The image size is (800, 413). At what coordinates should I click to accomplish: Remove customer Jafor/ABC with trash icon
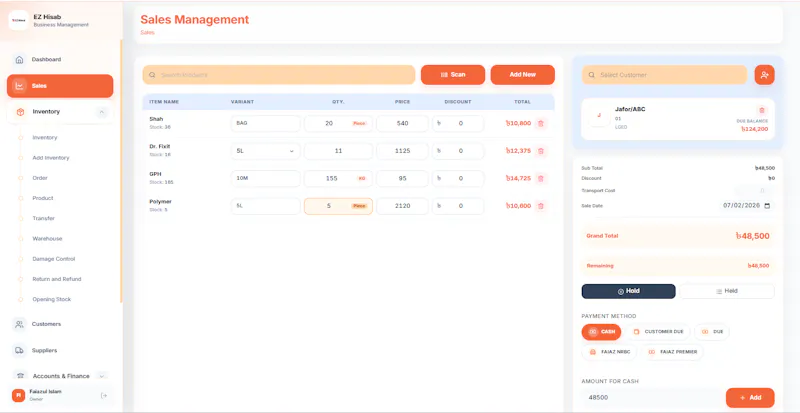point(762,110)
